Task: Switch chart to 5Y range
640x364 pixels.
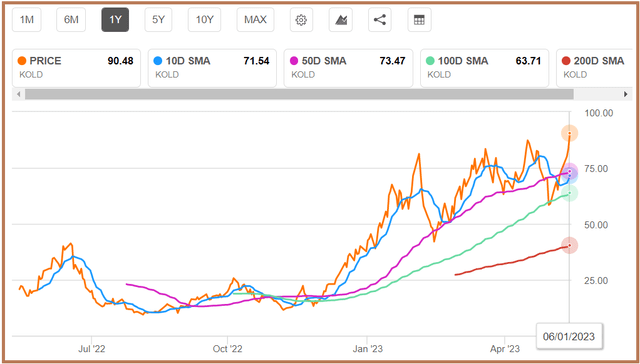Action: tap(158, 20)
